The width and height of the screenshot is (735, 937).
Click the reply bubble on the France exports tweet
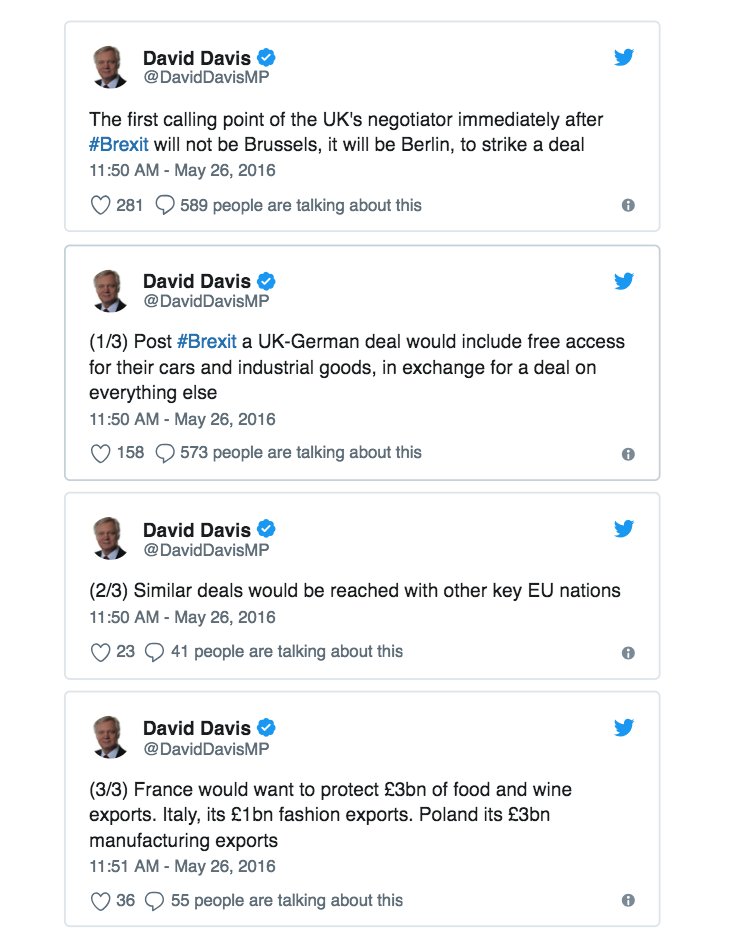coord(153,900)
